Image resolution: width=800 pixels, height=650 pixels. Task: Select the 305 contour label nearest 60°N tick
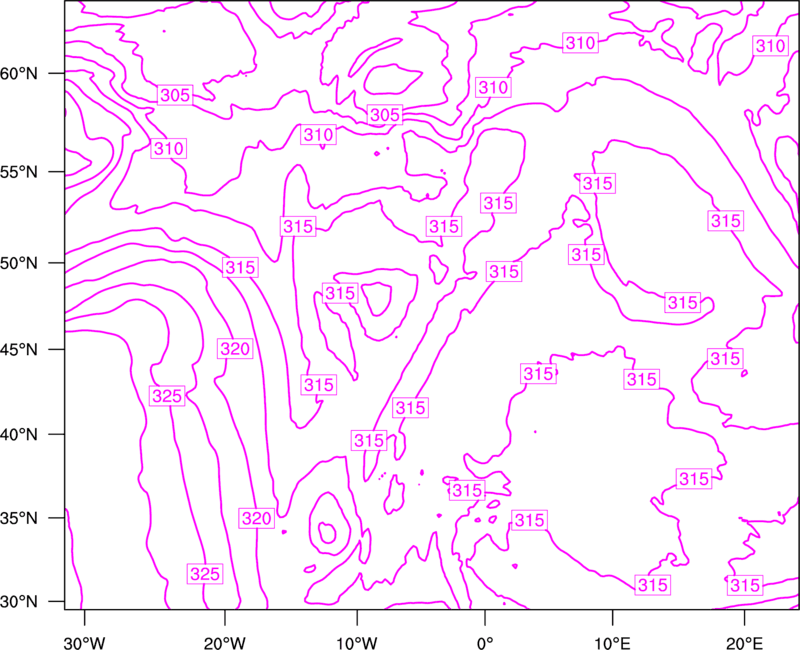[175, 95]
